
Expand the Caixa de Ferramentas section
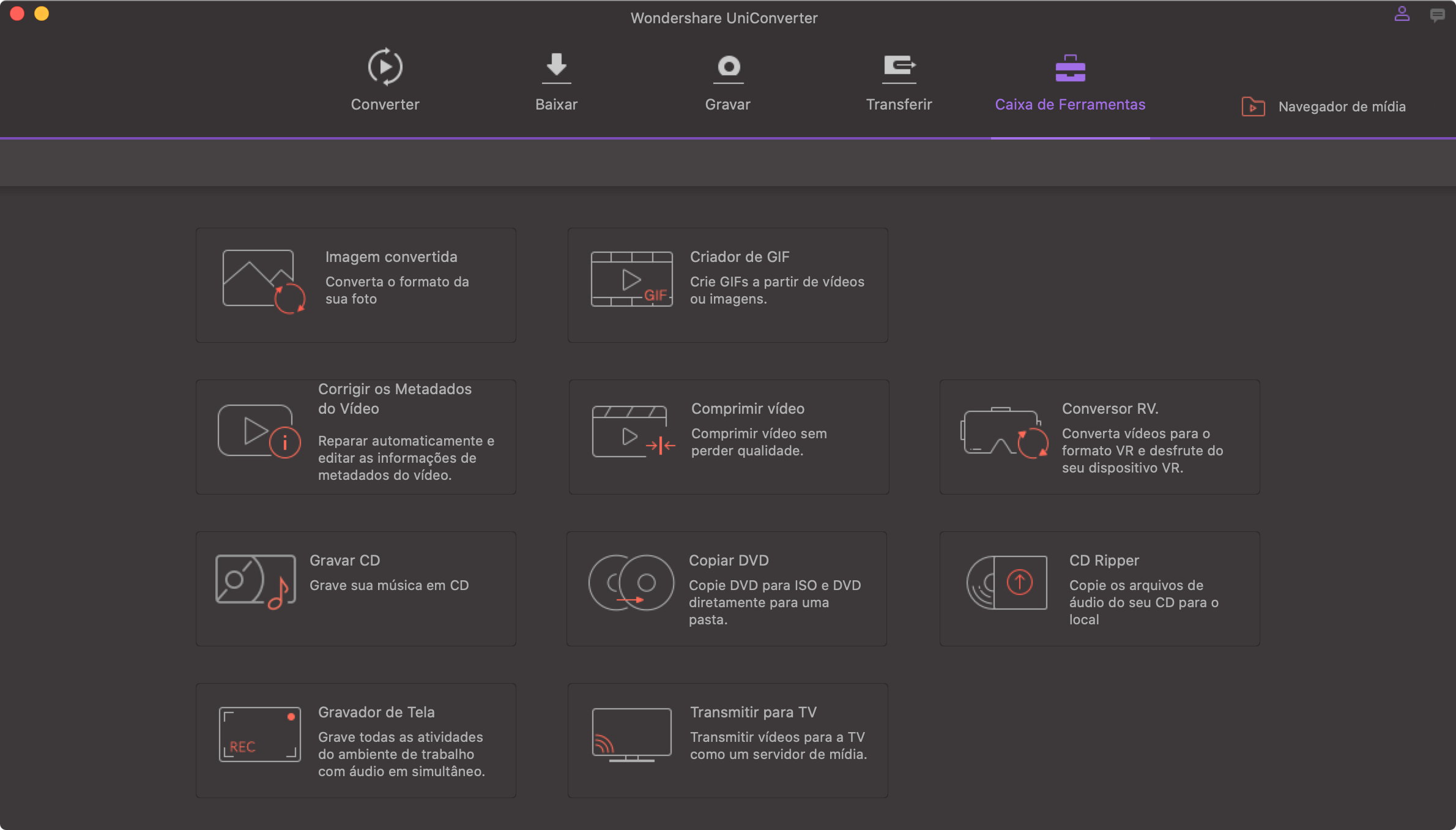[1070, 82]
